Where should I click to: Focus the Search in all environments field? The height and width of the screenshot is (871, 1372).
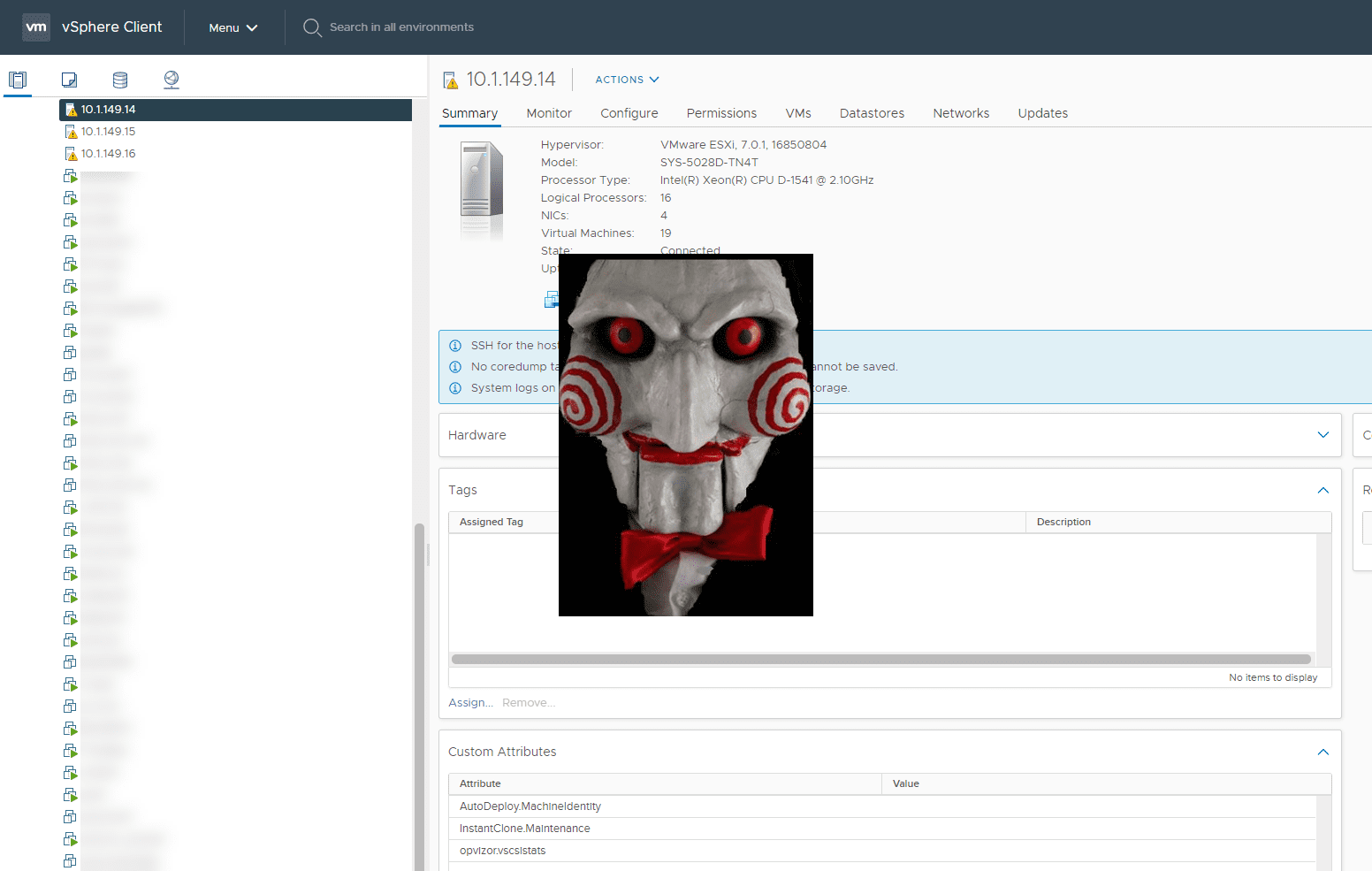coord(401,27)
